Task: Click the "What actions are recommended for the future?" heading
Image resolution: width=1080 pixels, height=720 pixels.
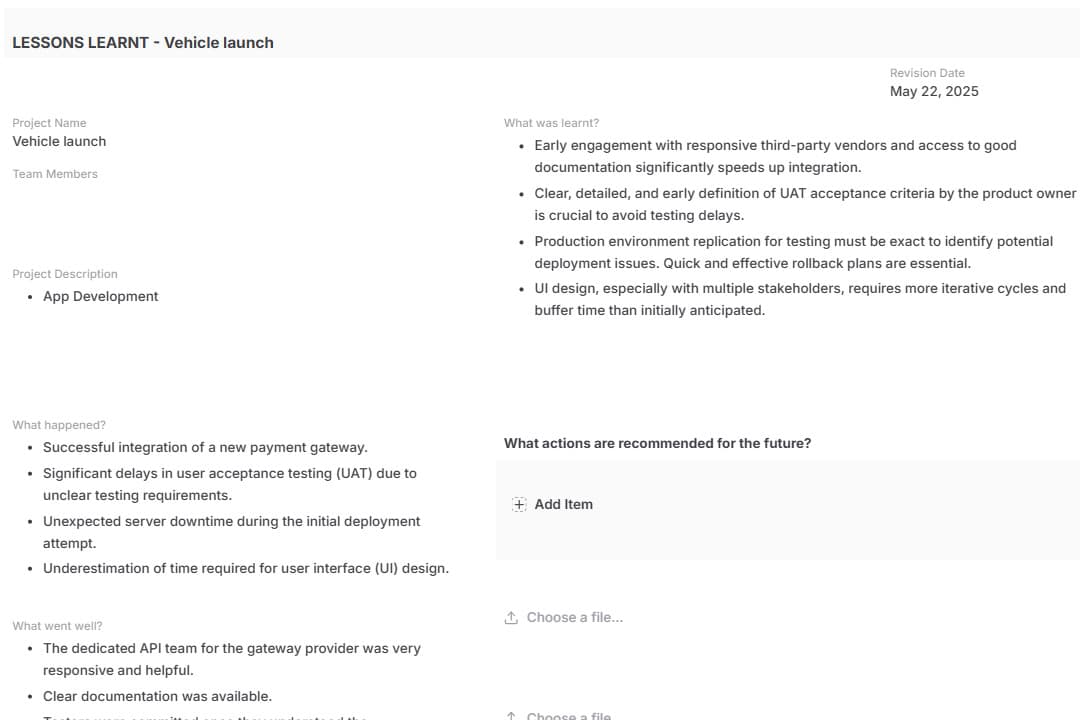Action: pos(657,444)
